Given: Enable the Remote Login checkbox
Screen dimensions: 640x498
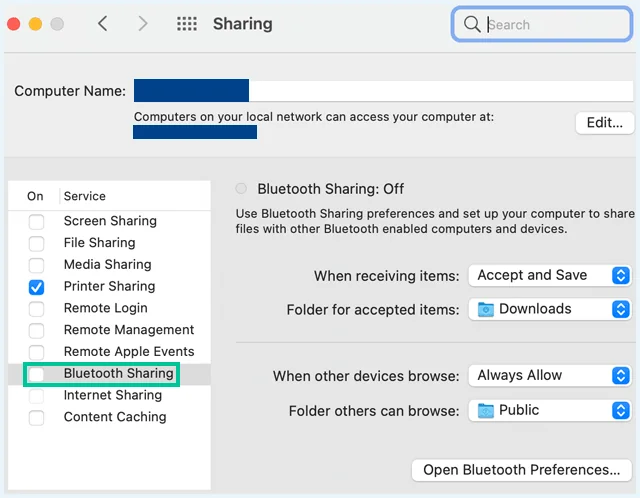Looking at the screenshot, I should coord(36,309).
